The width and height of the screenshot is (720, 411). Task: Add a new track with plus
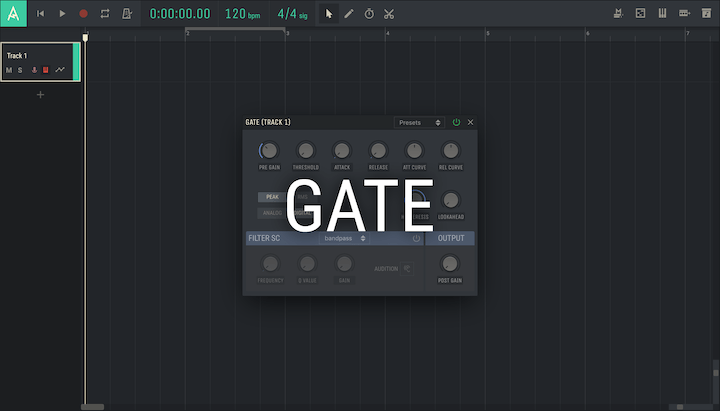(40, 95)
